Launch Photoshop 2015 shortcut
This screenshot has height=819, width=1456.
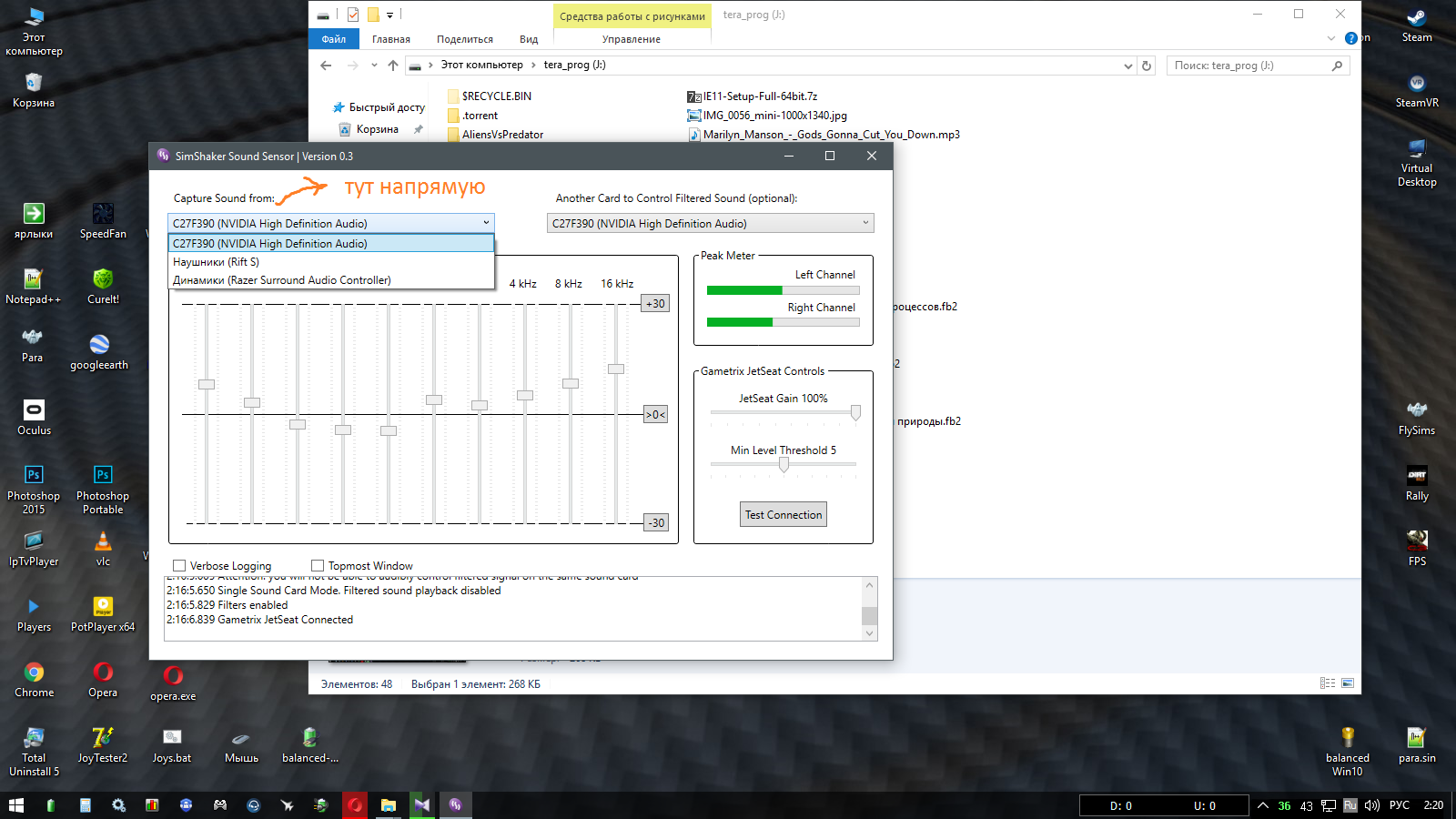click(34, 490)
